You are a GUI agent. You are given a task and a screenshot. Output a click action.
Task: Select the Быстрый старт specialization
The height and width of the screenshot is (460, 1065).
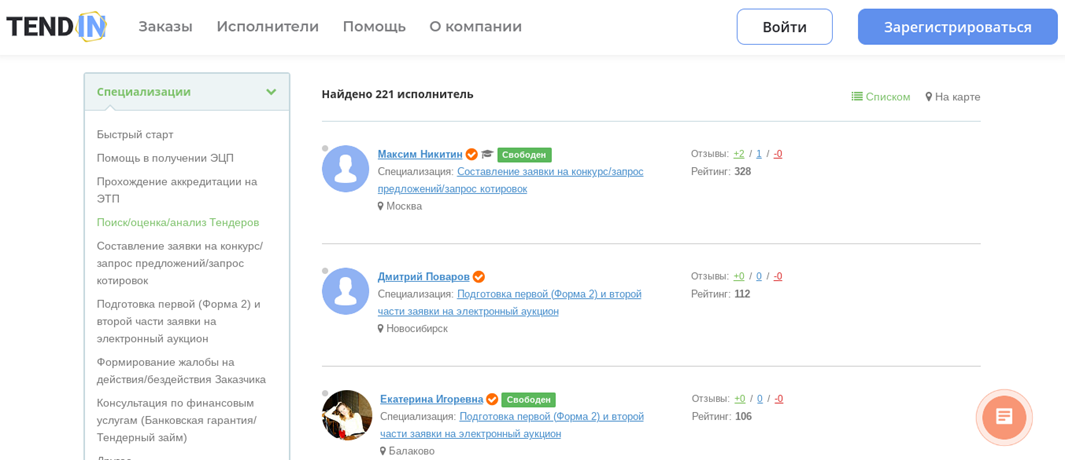pyautogui.click(x=135, y=135)
